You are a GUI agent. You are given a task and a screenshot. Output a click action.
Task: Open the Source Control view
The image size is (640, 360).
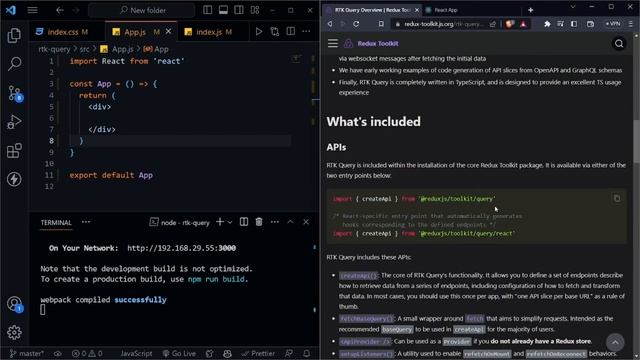coord(15,93)
